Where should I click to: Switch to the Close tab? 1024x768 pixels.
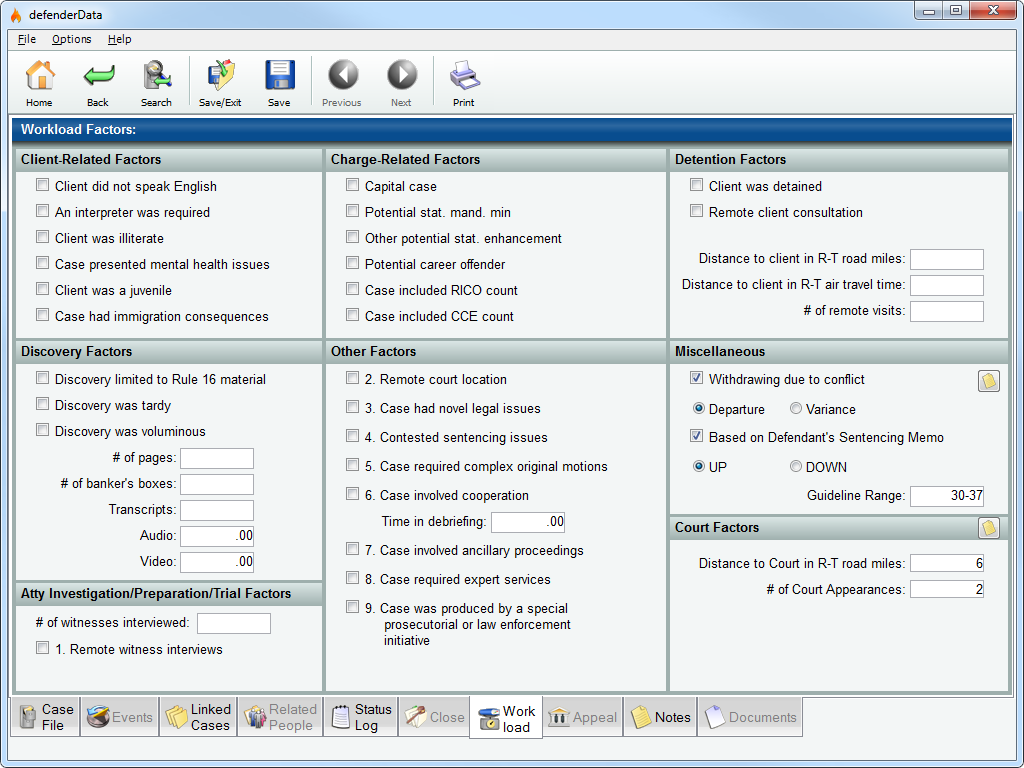434,716
